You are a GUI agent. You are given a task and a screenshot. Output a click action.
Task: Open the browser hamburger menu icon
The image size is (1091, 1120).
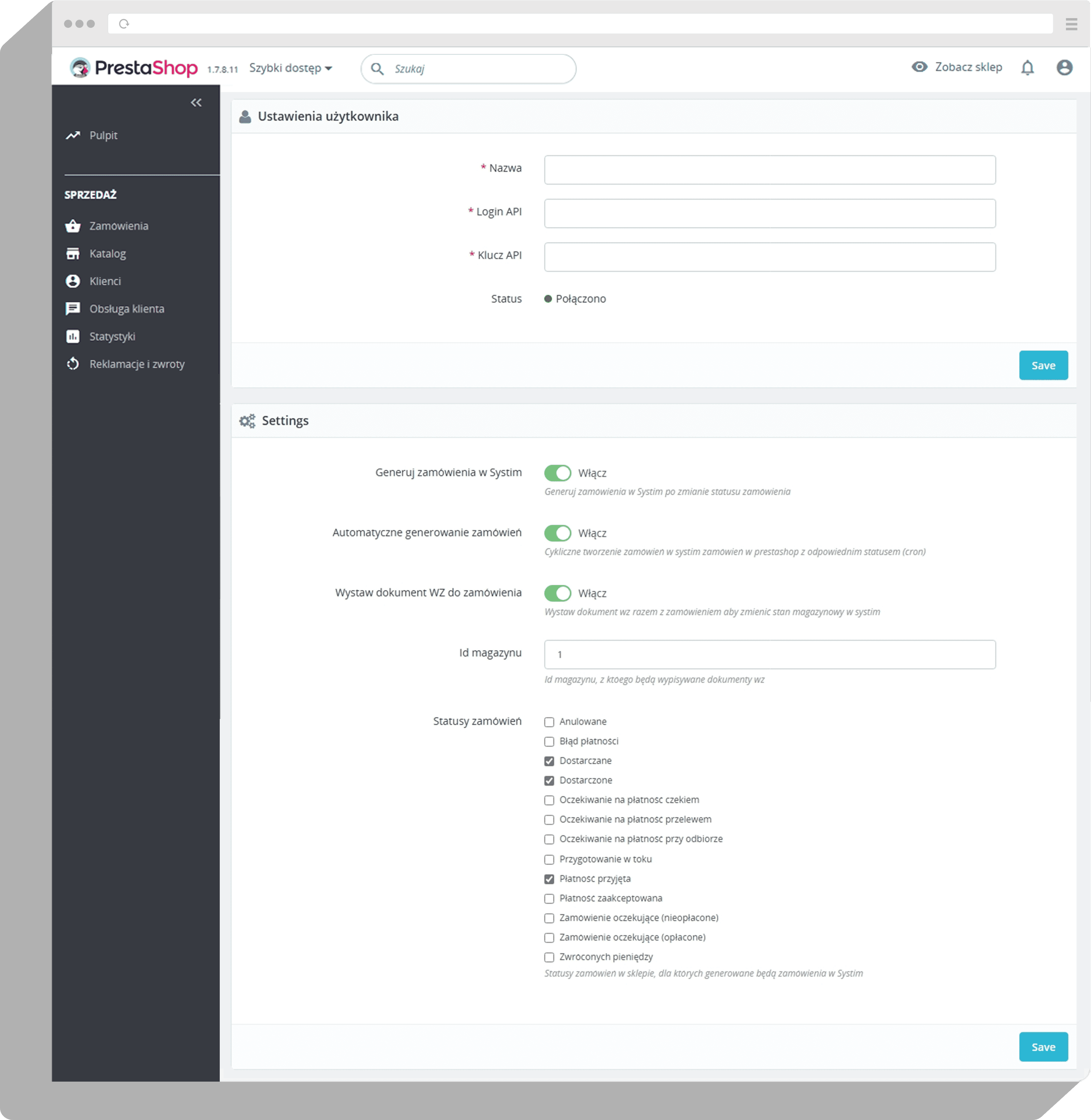click(1071, 24)
